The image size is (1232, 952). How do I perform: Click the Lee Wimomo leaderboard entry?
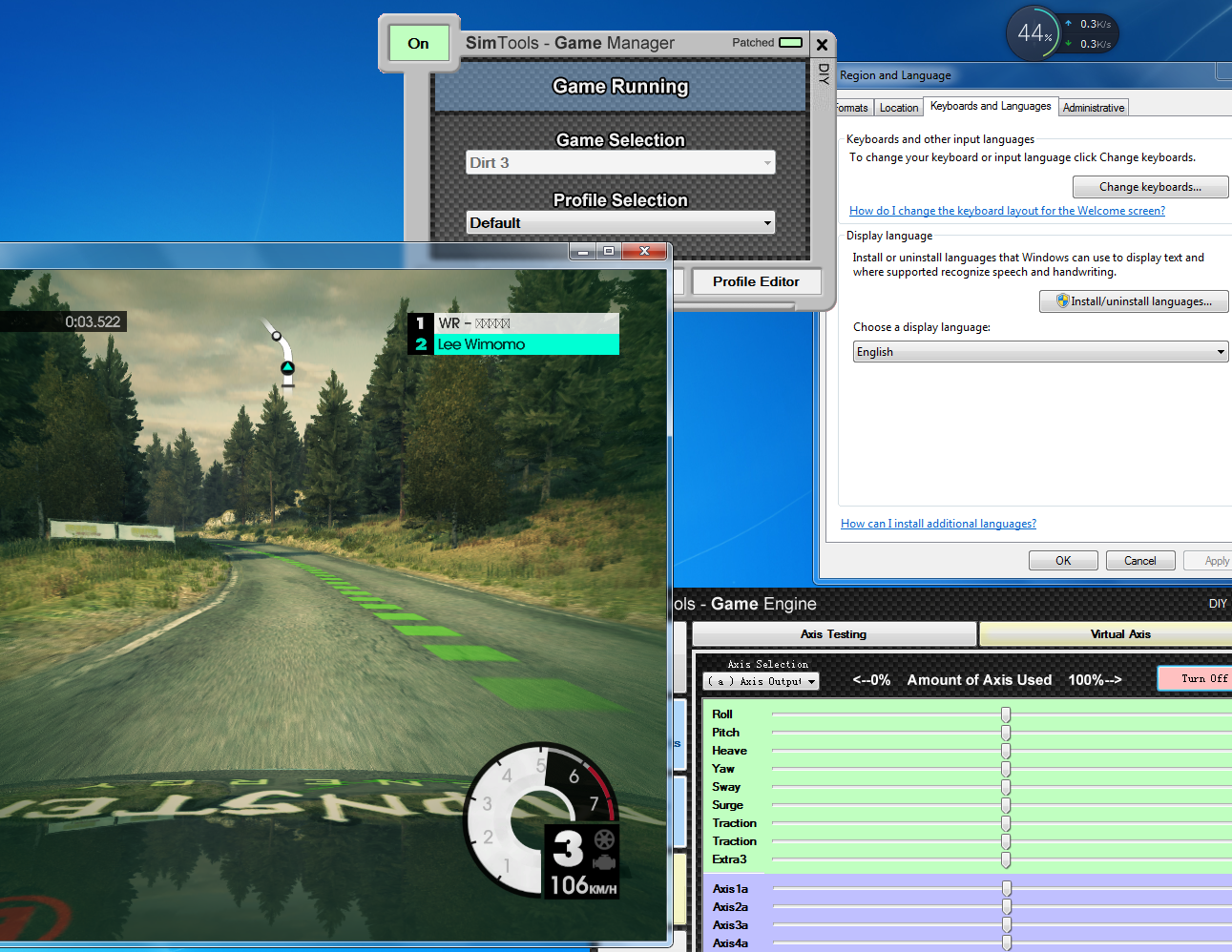click(513, 344)
